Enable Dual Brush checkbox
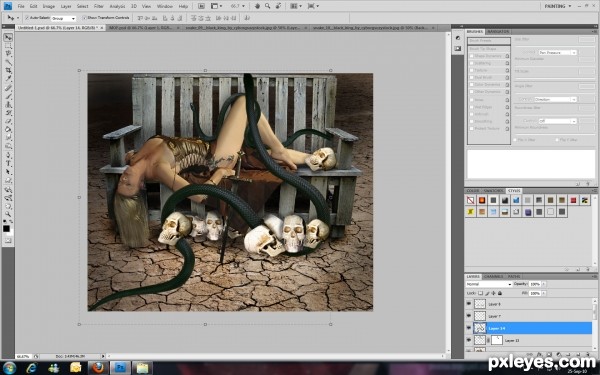600x375 pixels. click(472, 78)
